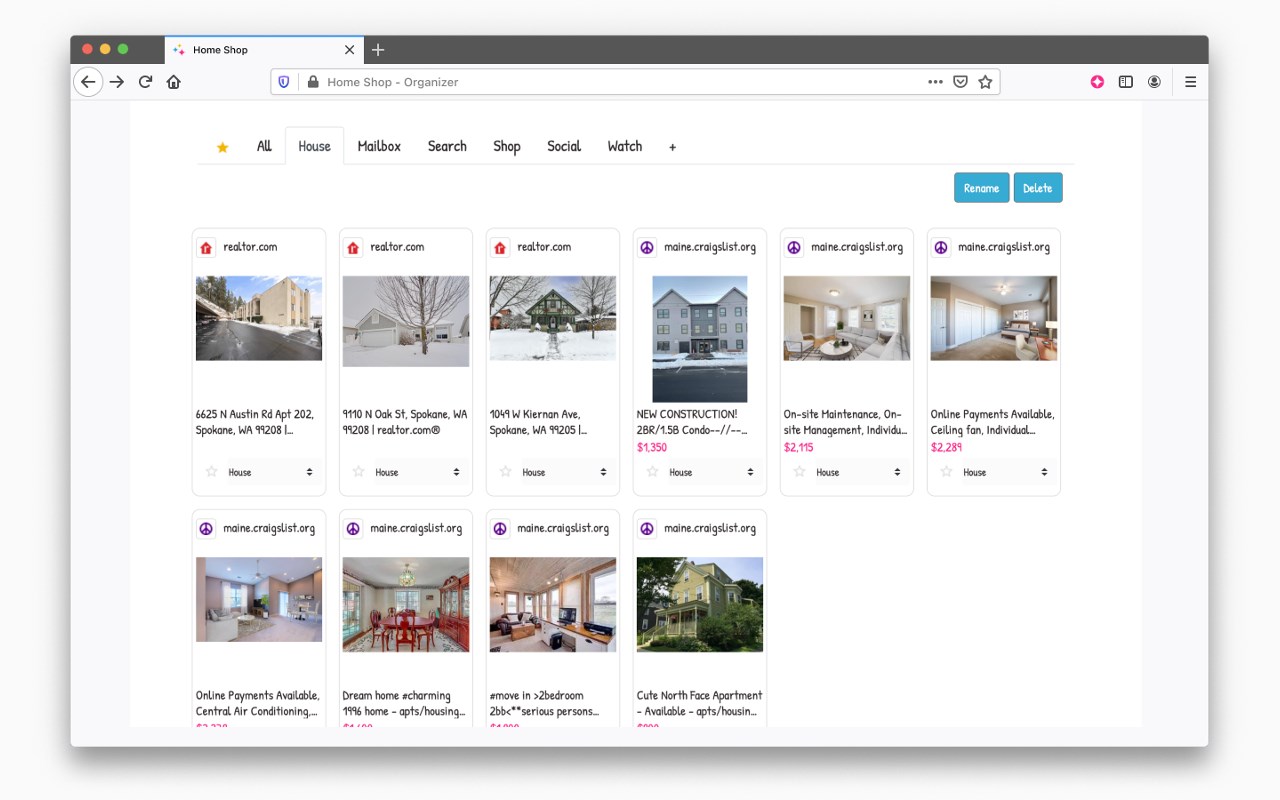Reload the page with refresh icon

point(145,82)
